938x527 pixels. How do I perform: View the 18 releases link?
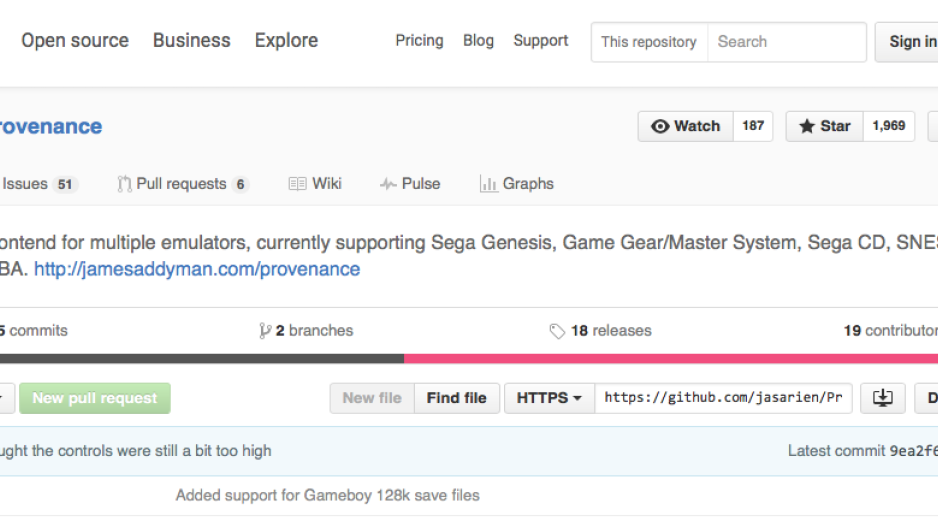coord(601,331)
